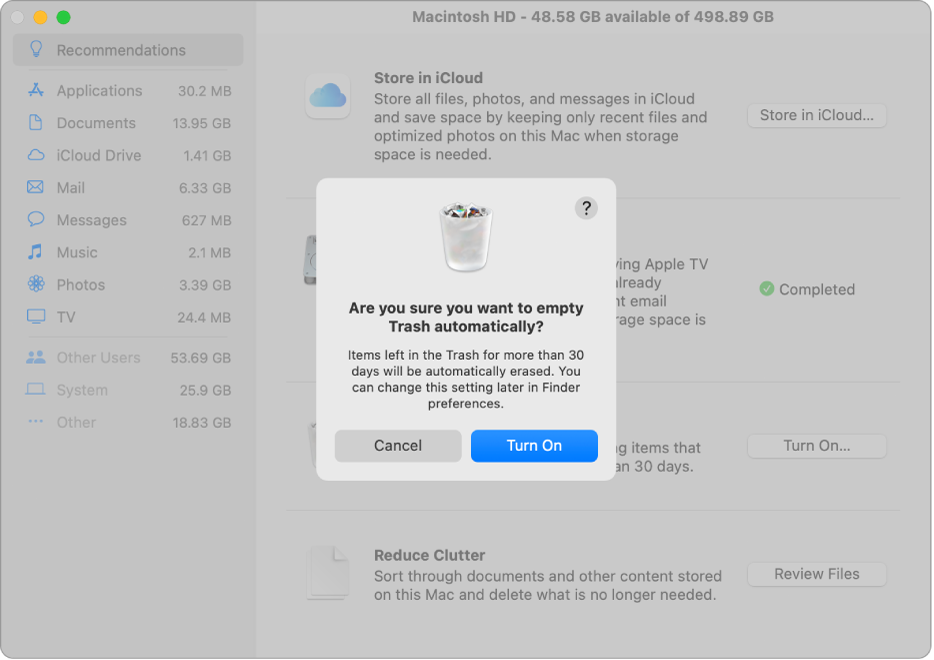Select TV in the sidebar
The width and height of the screenshot is (934, 660).
point(128,317)
